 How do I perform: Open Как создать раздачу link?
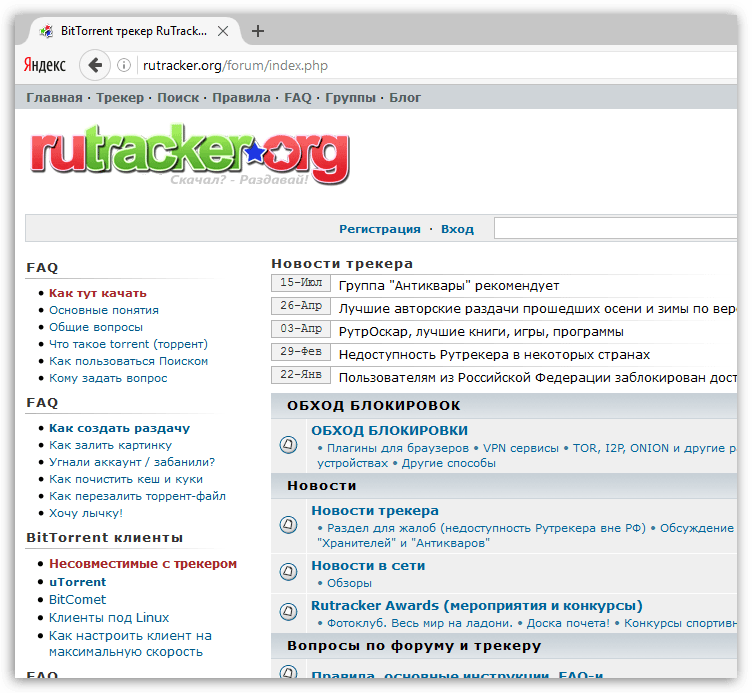119,428
